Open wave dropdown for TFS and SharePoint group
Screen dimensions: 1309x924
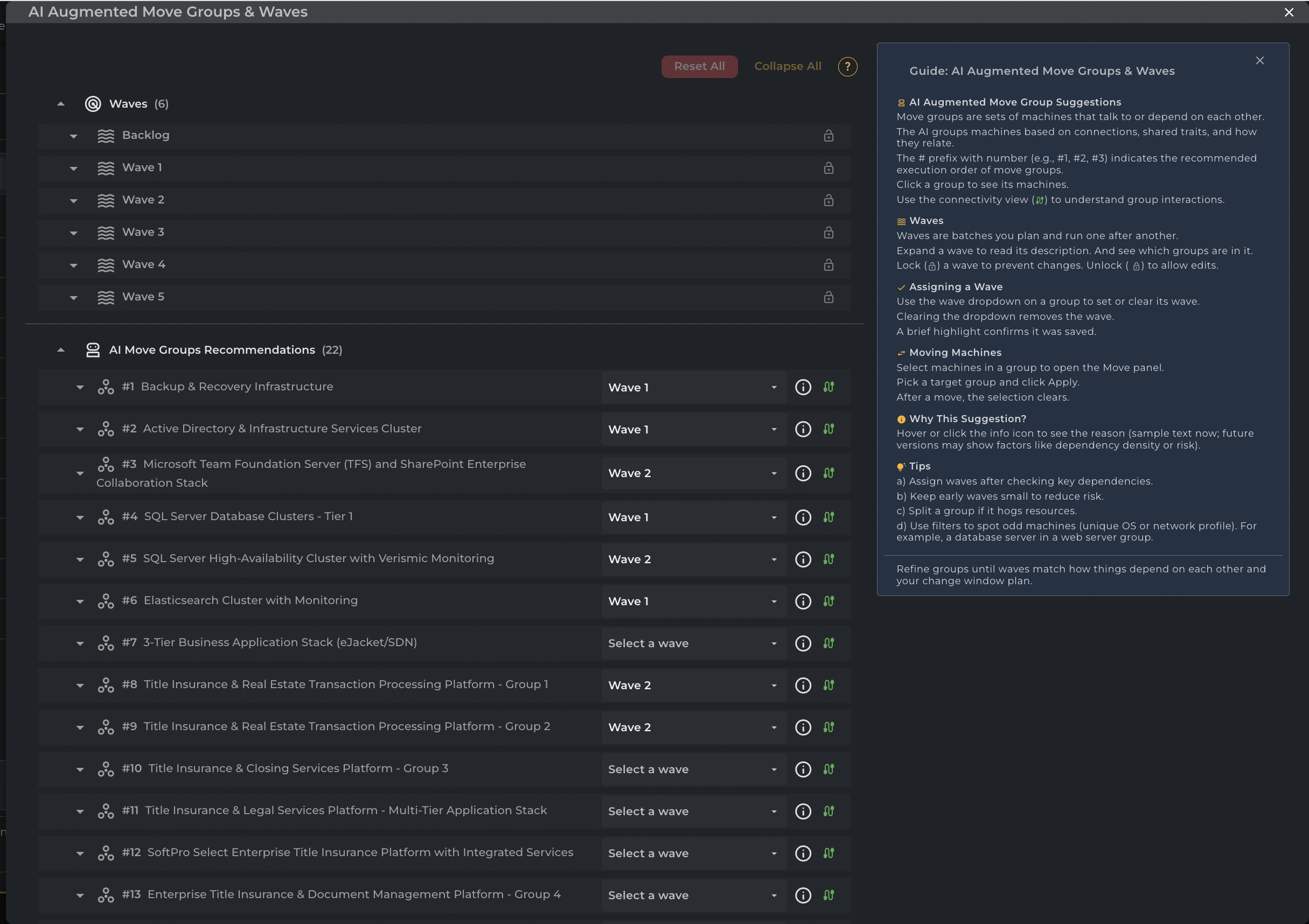pyautogui.click(x=693, y=473)
